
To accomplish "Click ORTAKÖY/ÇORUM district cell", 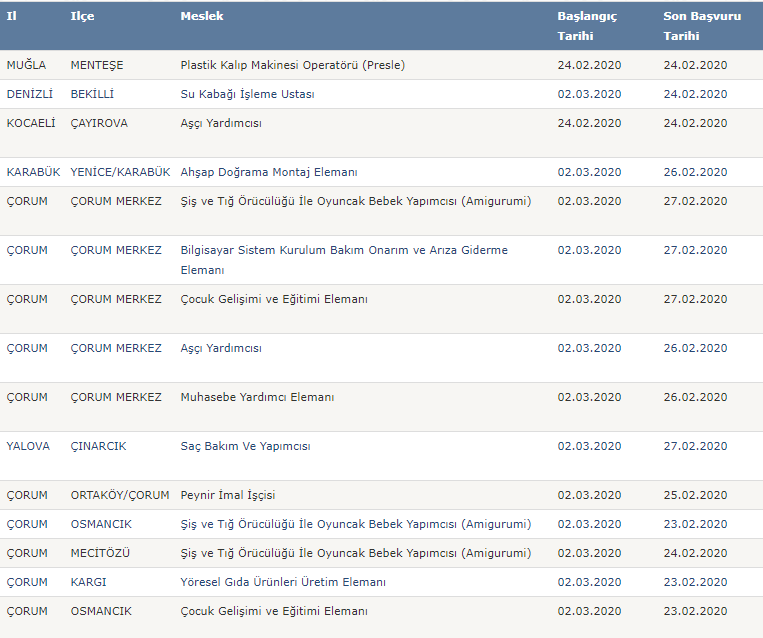I will coord(120,495).
